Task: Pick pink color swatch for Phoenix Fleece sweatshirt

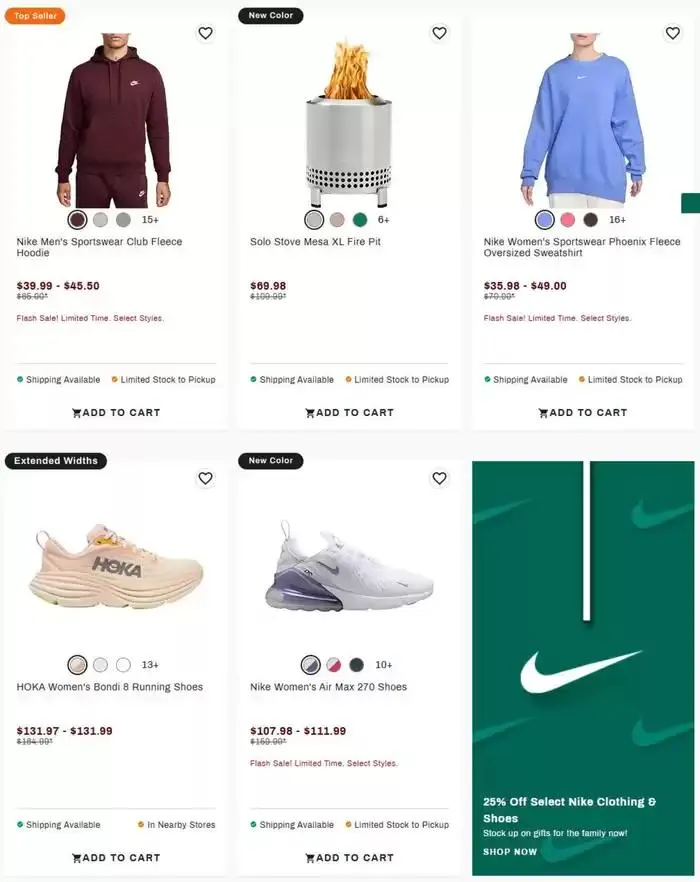Action: coord(568,220)
